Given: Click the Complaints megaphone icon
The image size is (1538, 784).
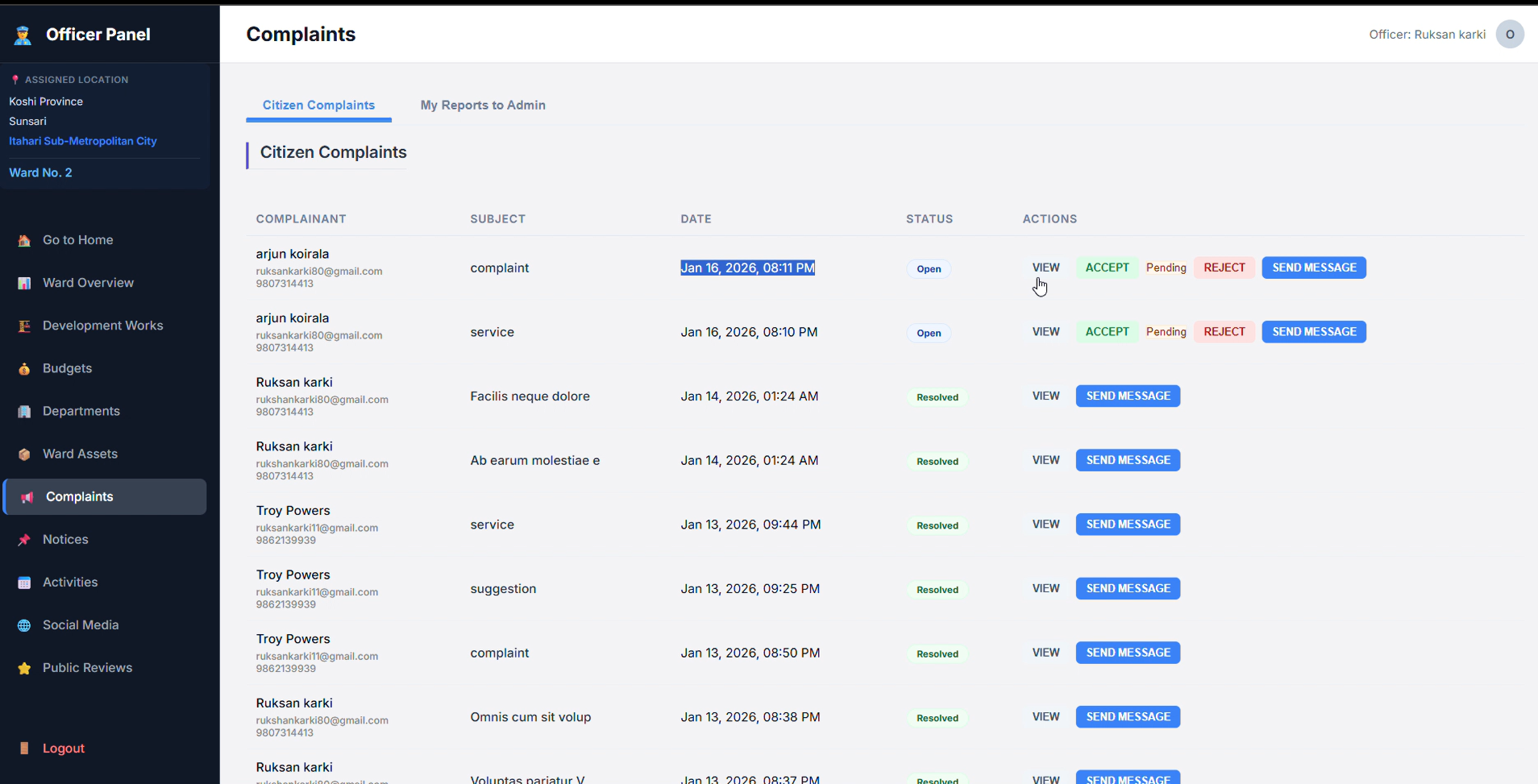Looking at the screenshot, I should (x=27, y=497).
